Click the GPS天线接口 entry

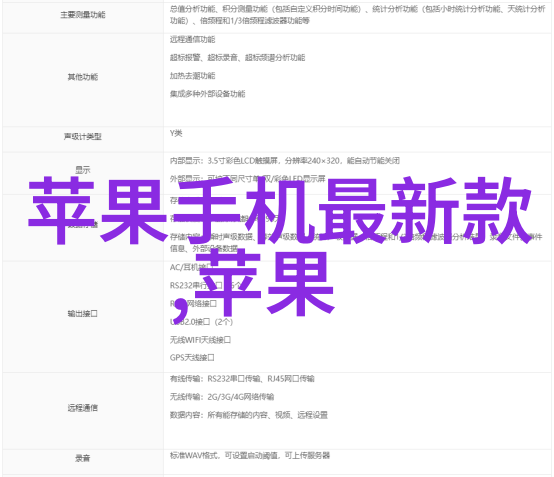192,358
